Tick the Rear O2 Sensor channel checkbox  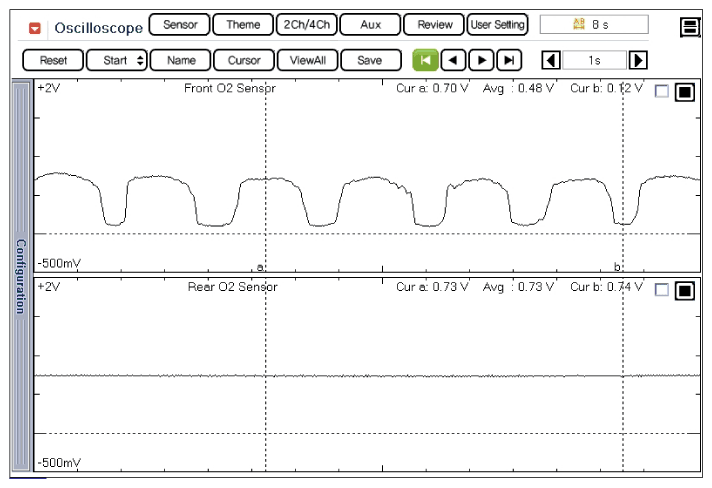(661, 291)
